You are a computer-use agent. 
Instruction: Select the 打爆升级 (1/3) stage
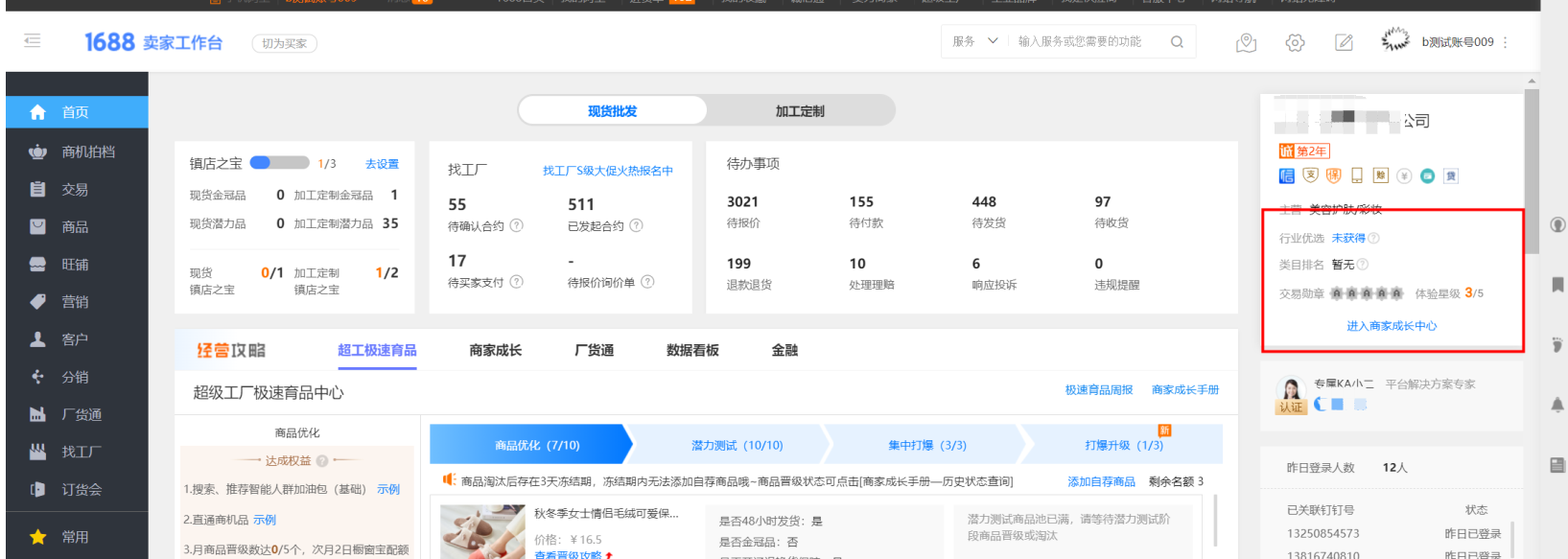[1124, 445]
